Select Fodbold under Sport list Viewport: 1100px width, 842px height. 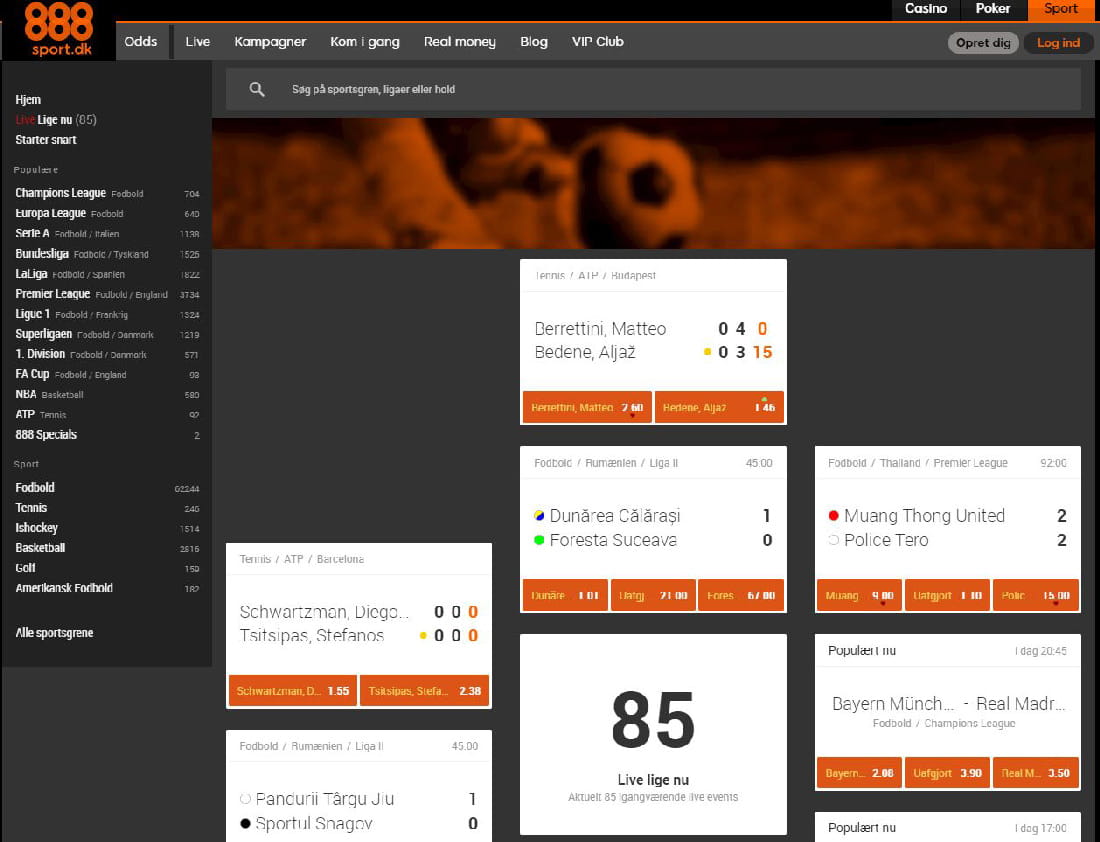[107, 488]
